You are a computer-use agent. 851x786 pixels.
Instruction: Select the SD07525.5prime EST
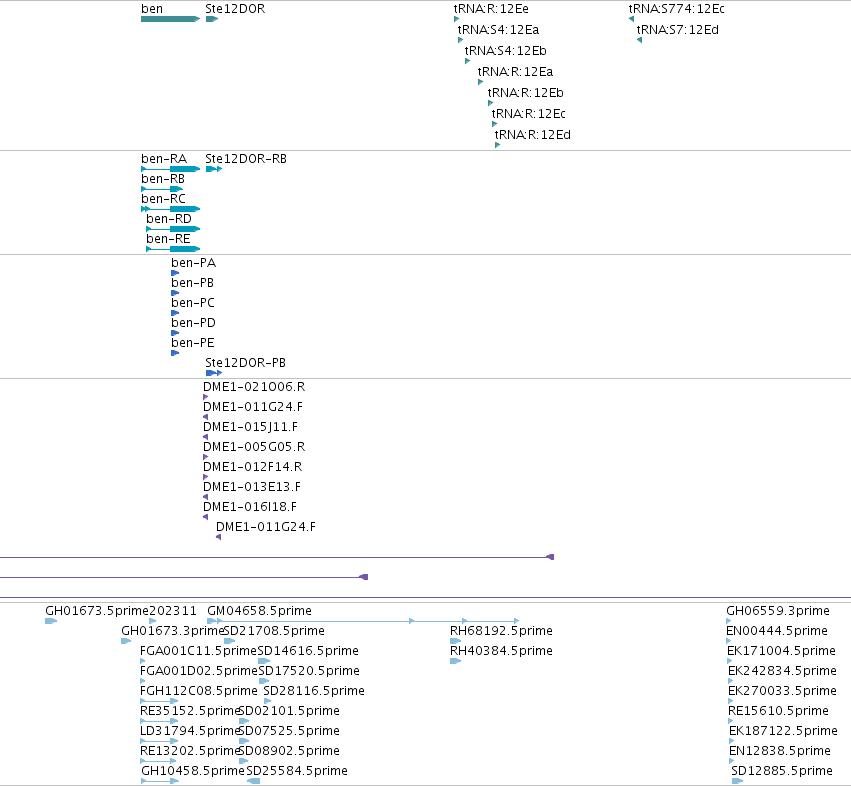[x=289, y=731]
